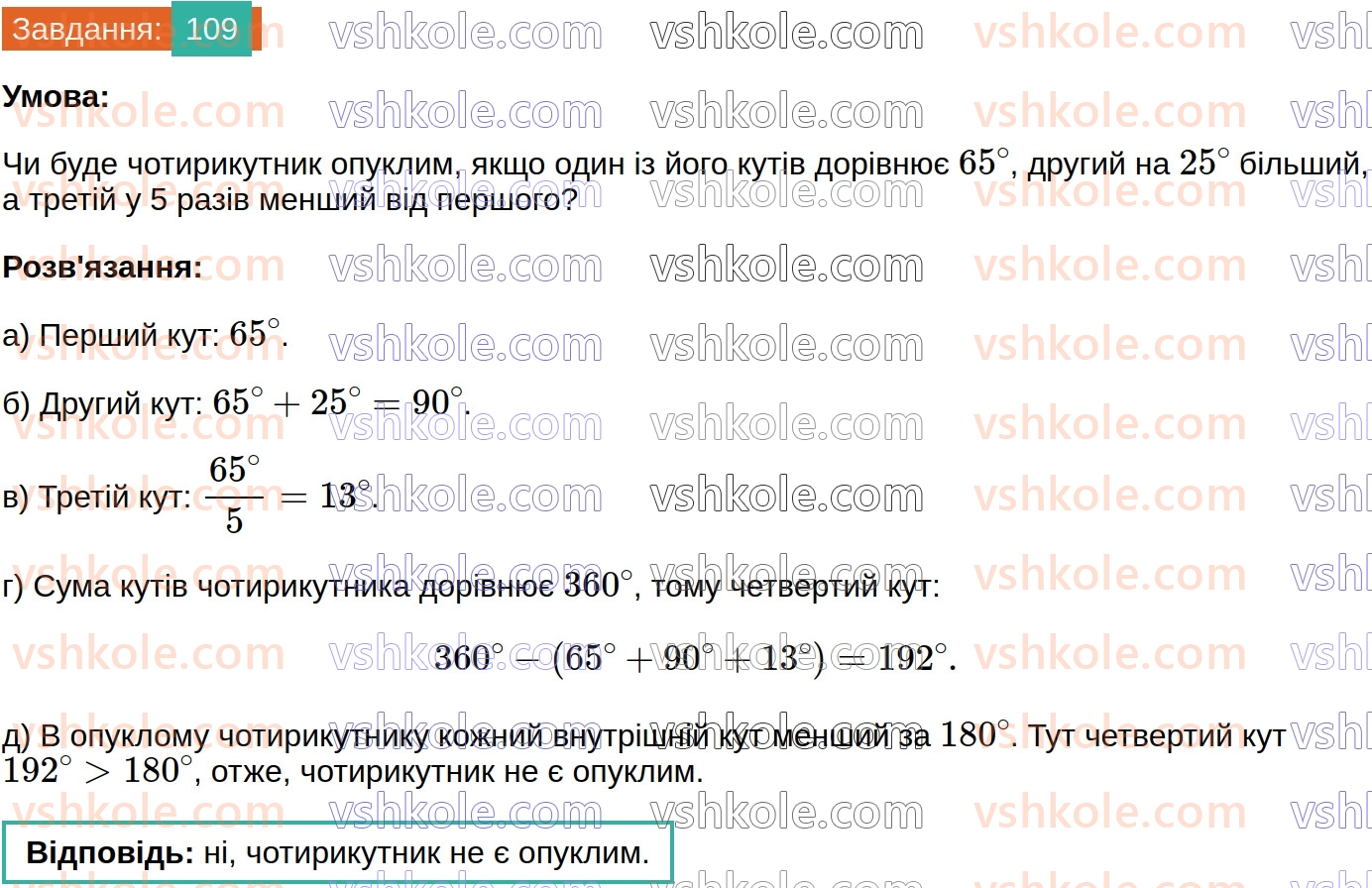The image size is (1372, 888).
Task: Click the orange "Завдання:" label
Action: pyautogui.click(x=85, y=30)
